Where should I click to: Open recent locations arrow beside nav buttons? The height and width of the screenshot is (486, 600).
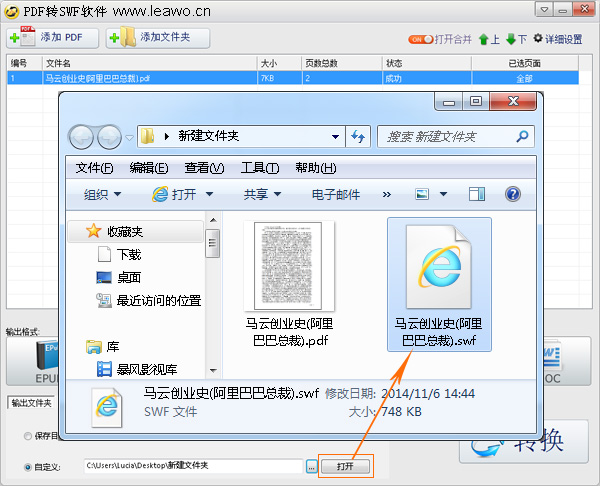(x=130, y=137)
